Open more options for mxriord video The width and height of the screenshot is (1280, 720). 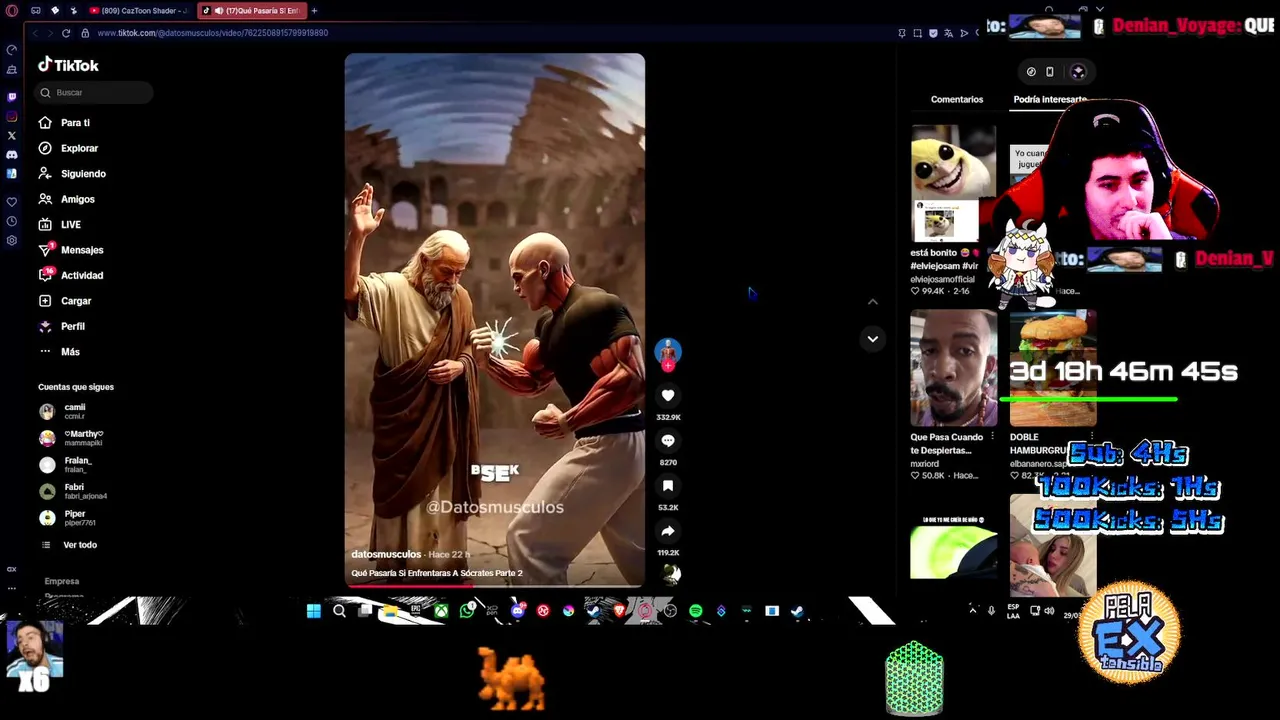coord(992,437)
